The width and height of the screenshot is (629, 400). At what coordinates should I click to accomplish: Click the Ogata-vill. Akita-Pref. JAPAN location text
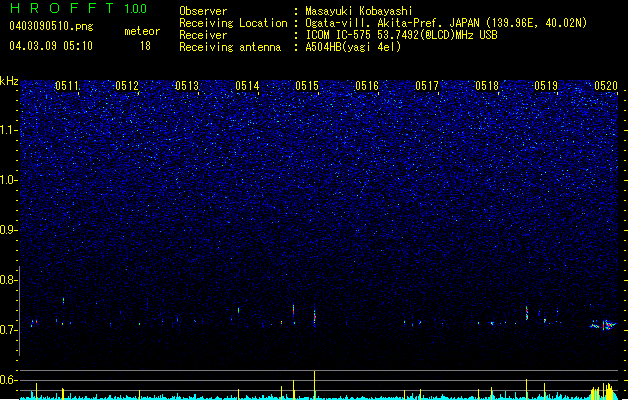point(446,23)
